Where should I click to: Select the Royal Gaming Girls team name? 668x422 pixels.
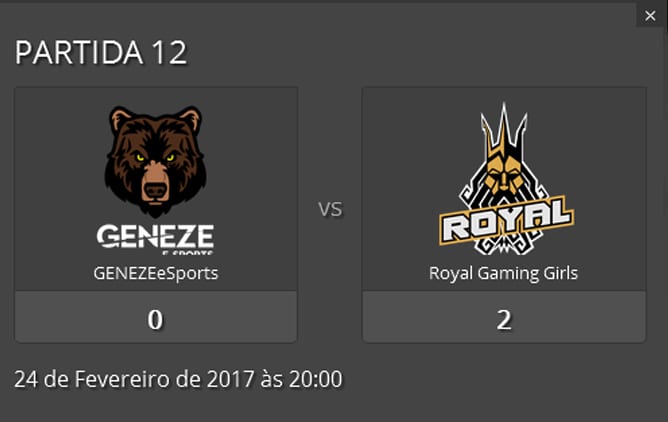(504, 273)
